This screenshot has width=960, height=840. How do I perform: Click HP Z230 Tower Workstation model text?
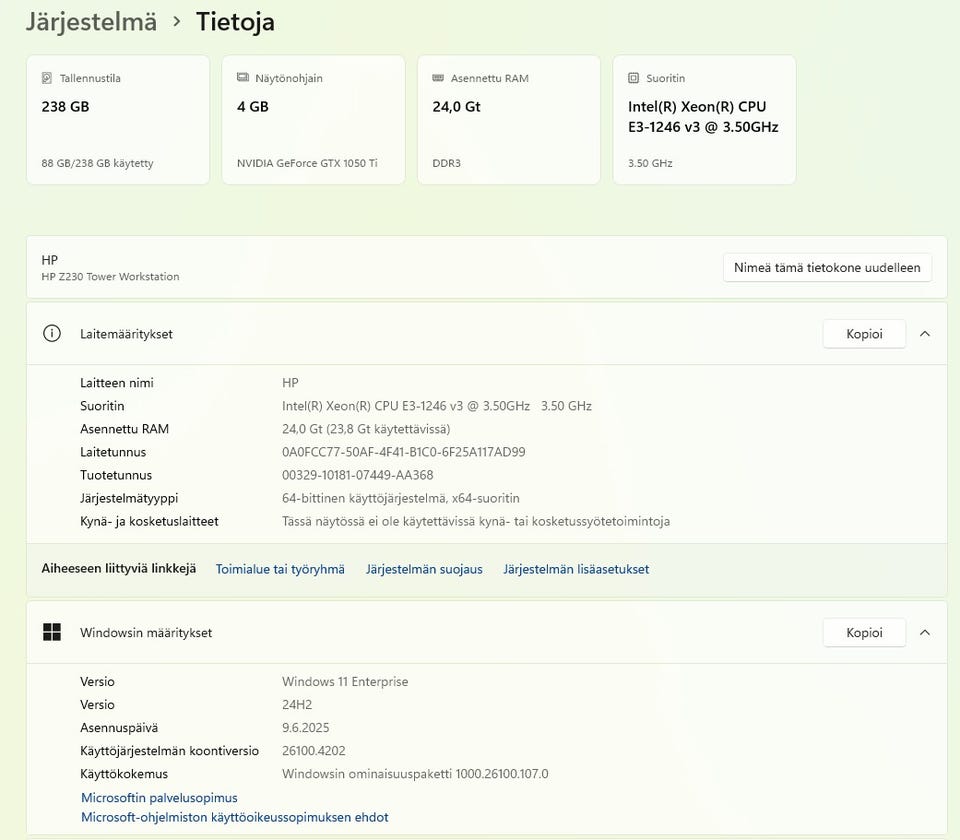[x=110, y=277]
